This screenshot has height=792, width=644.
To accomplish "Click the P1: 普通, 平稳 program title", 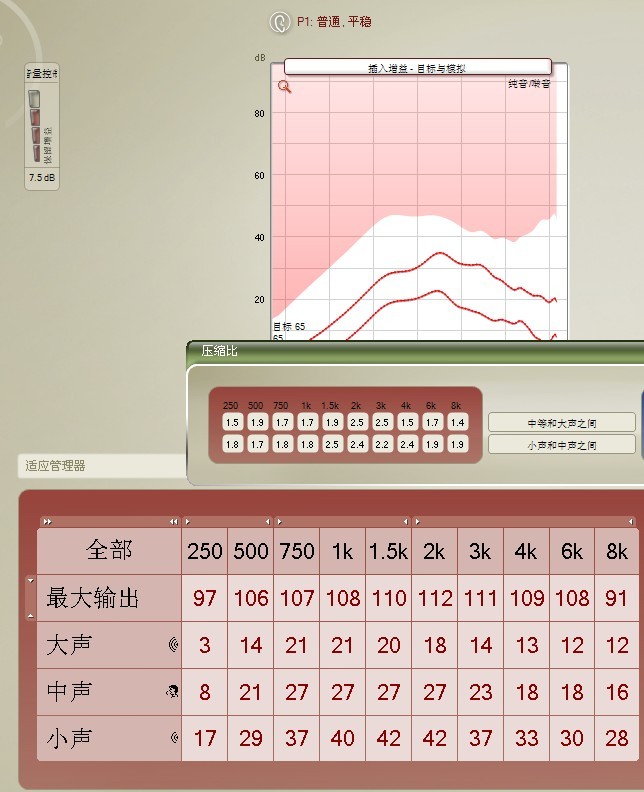I will point(334,22).
